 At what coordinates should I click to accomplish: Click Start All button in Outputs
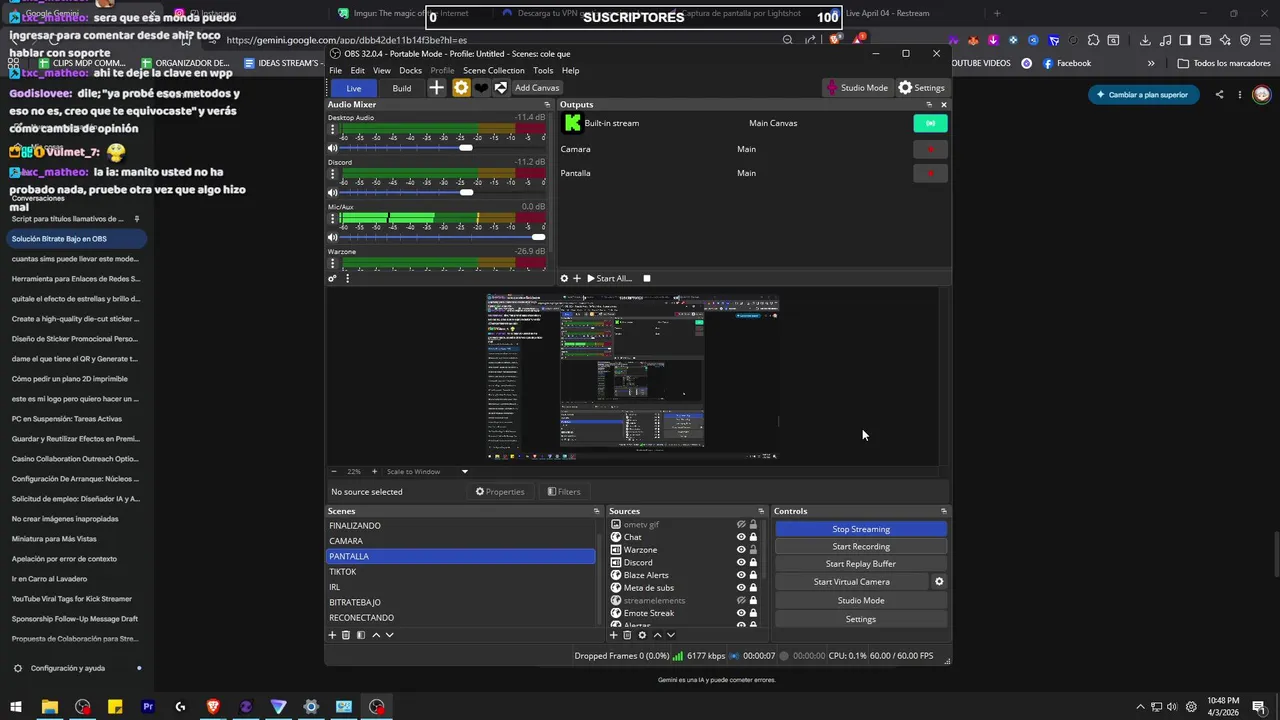click(608, 278)
